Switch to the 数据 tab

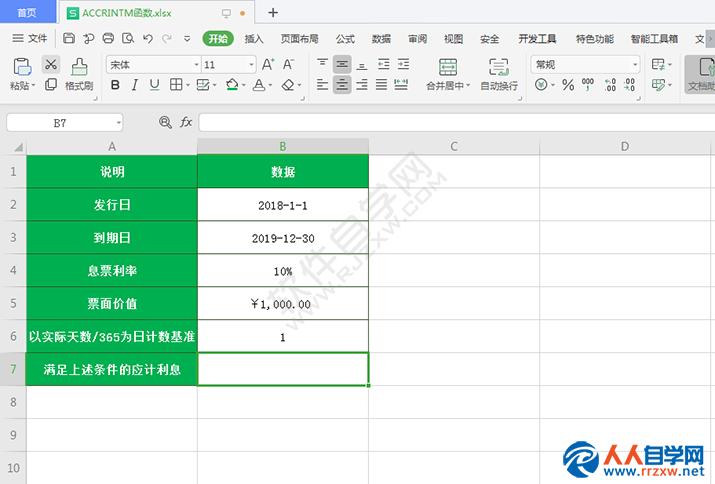coord(381,39)
